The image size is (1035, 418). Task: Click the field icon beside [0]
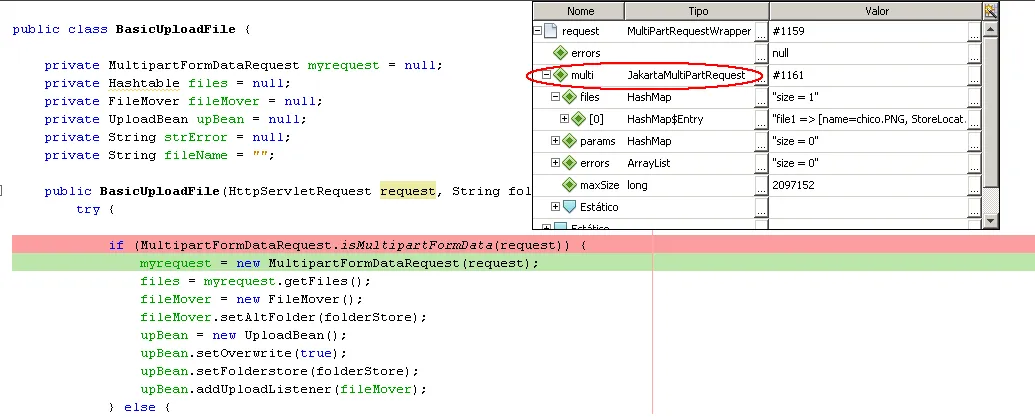click(578, 119)
